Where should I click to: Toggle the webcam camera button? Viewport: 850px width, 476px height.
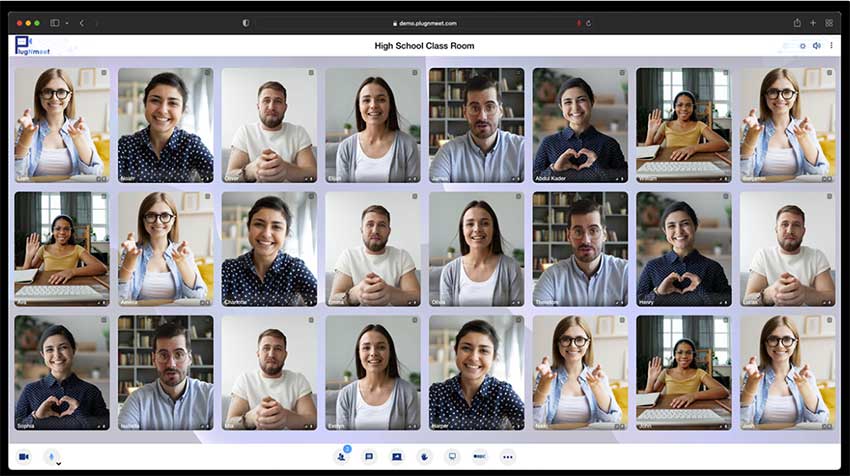click(x=24, y=457)
